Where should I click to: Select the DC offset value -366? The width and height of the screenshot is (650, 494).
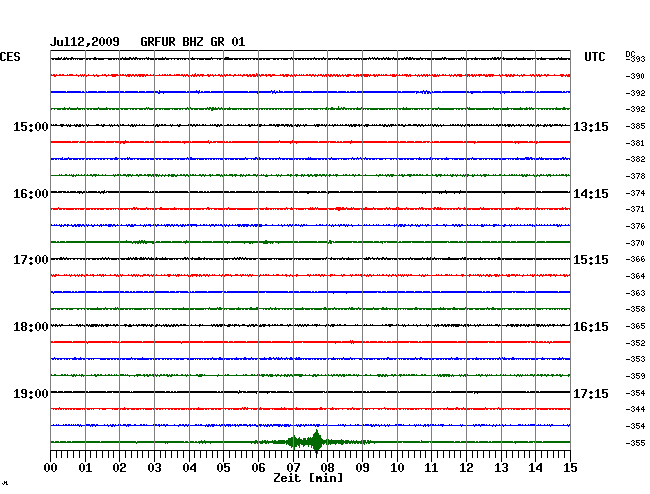tap(635, 259)
